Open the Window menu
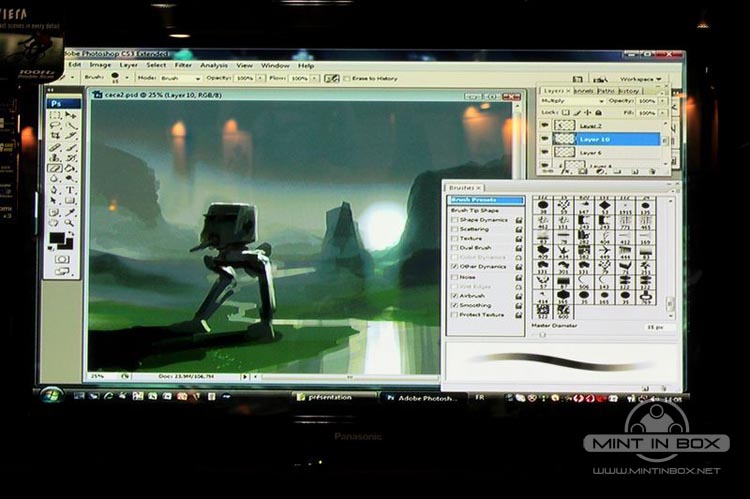Screen dimensions: 750x499 pyautogui.click(x=275, y=66)
